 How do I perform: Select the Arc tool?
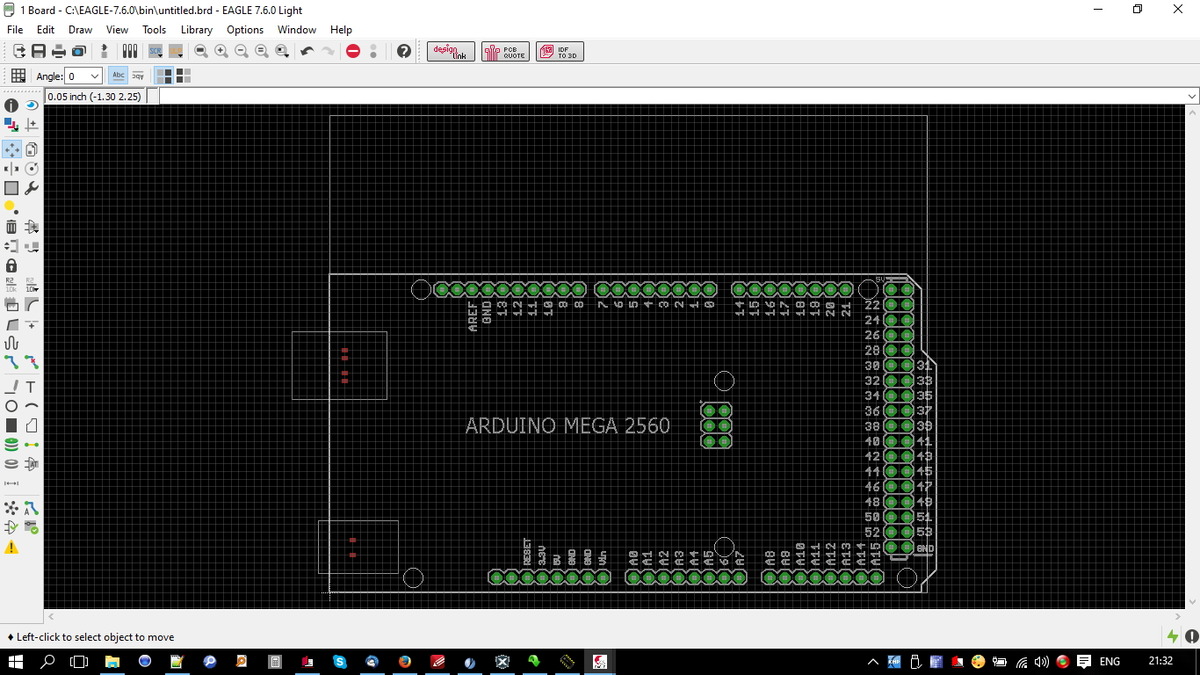click(31, 406)
